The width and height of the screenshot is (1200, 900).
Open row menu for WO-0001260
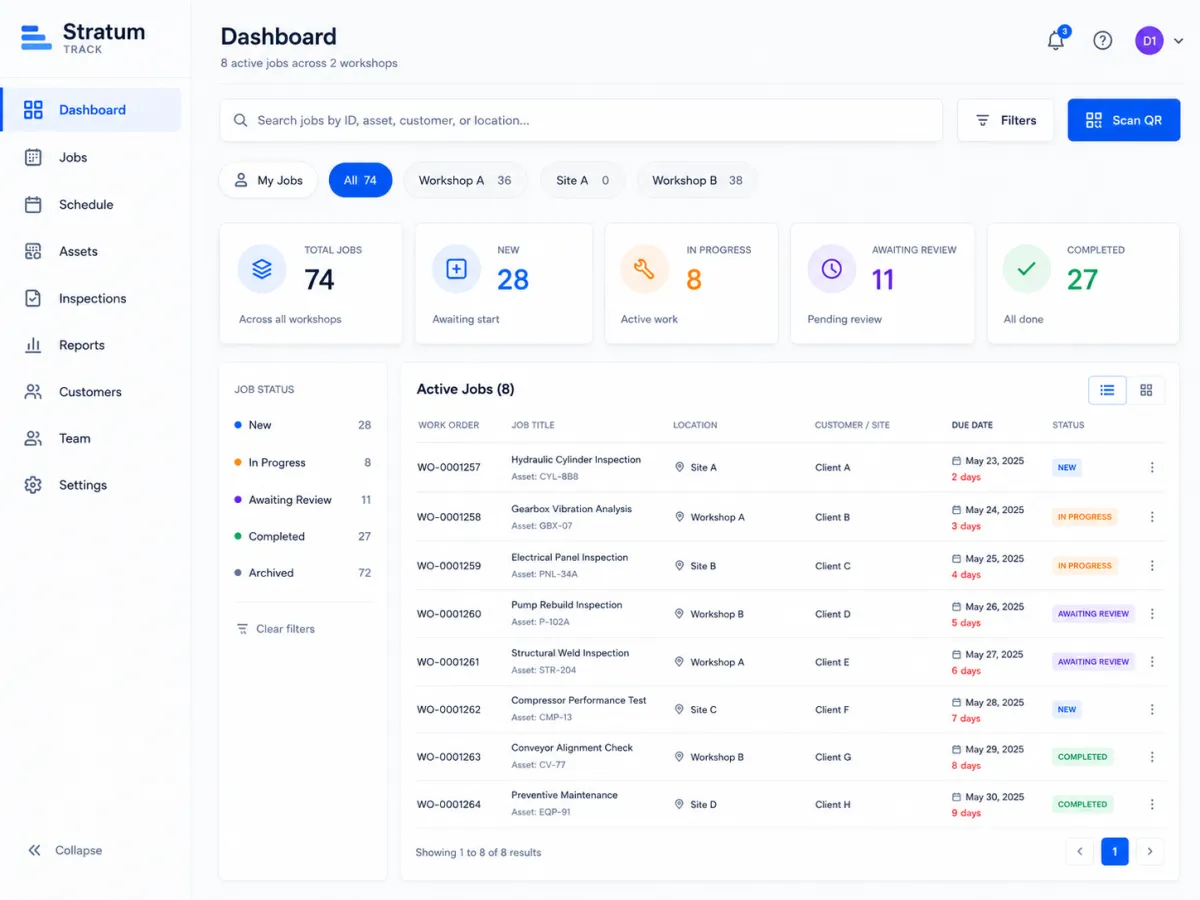1152,614
